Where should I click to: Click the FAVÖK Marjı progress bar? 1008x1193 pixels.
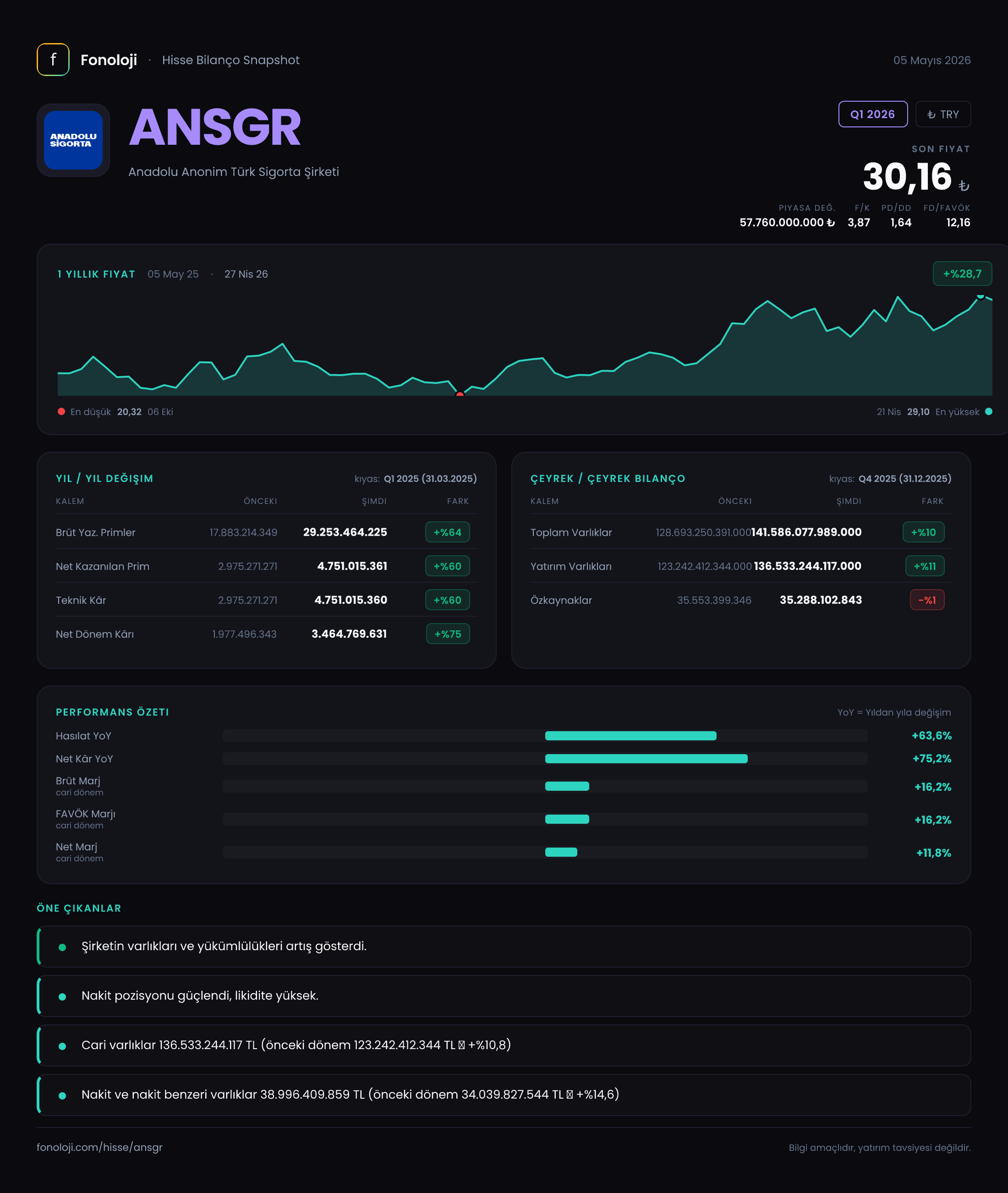(x=545, y=819)
